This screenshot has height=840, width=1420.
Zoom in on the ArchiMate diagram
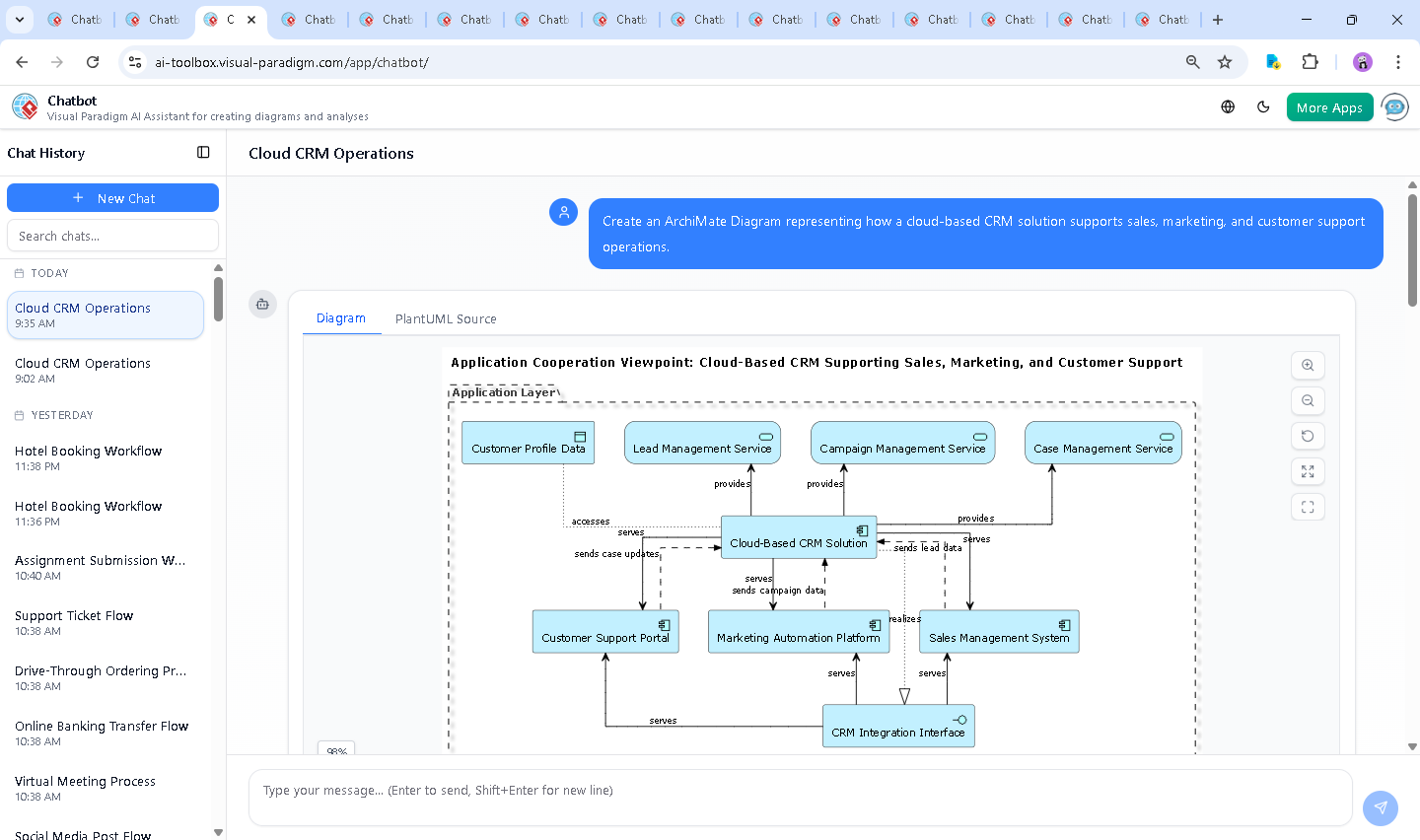tap(1308, 365)
